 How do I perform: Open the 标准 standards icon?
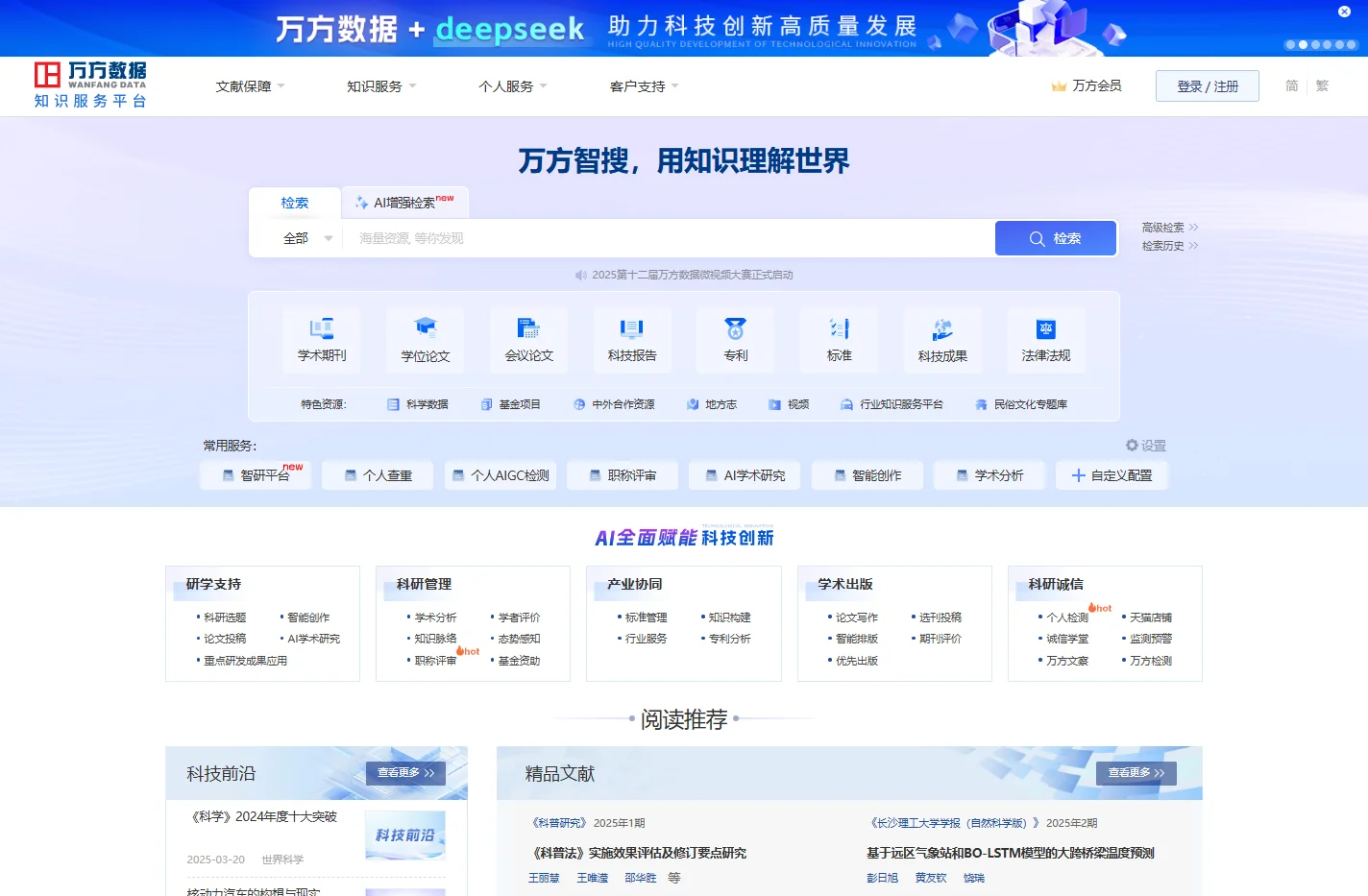(x=840, y=339)
